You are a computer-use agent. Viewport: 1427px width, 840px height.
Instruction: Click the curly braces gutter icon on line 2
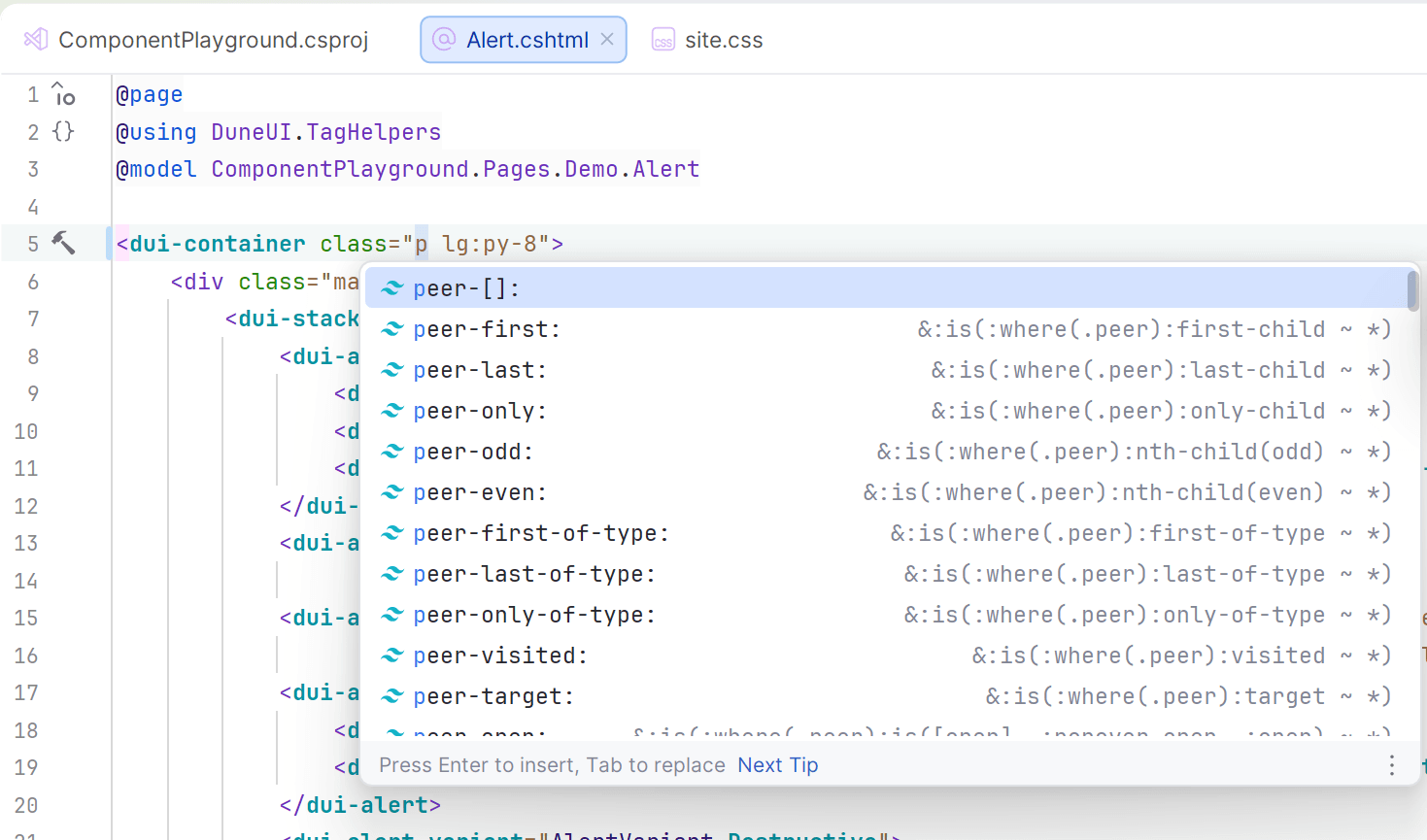[62, 130]
